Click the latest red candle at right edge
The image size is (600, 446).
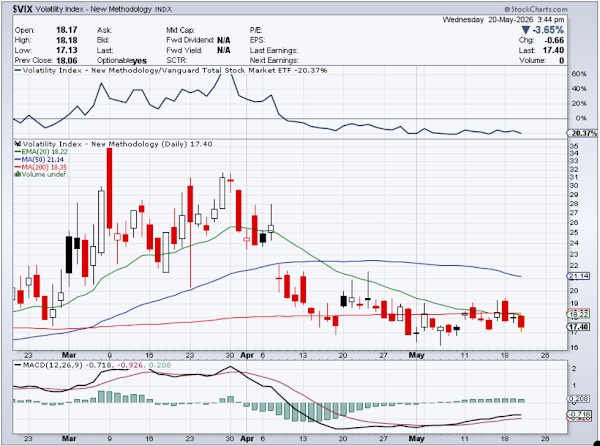[521, 322]
